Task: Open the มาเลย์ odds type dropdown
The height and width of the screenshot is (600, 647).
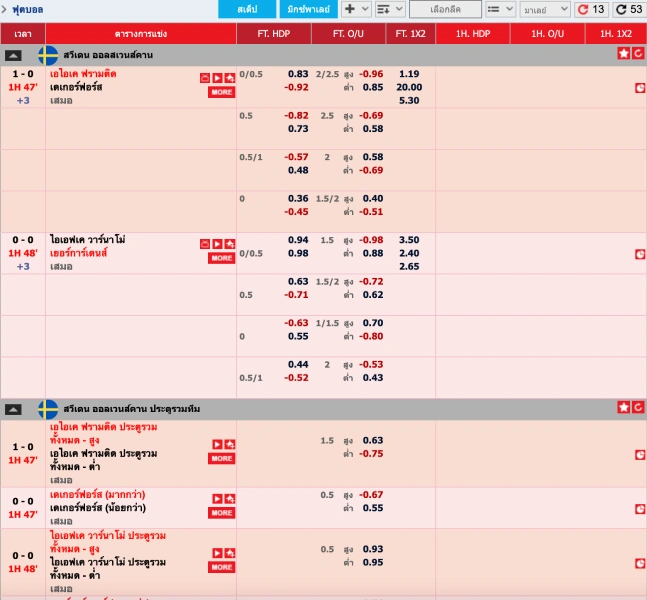Action: click(545, 9)
